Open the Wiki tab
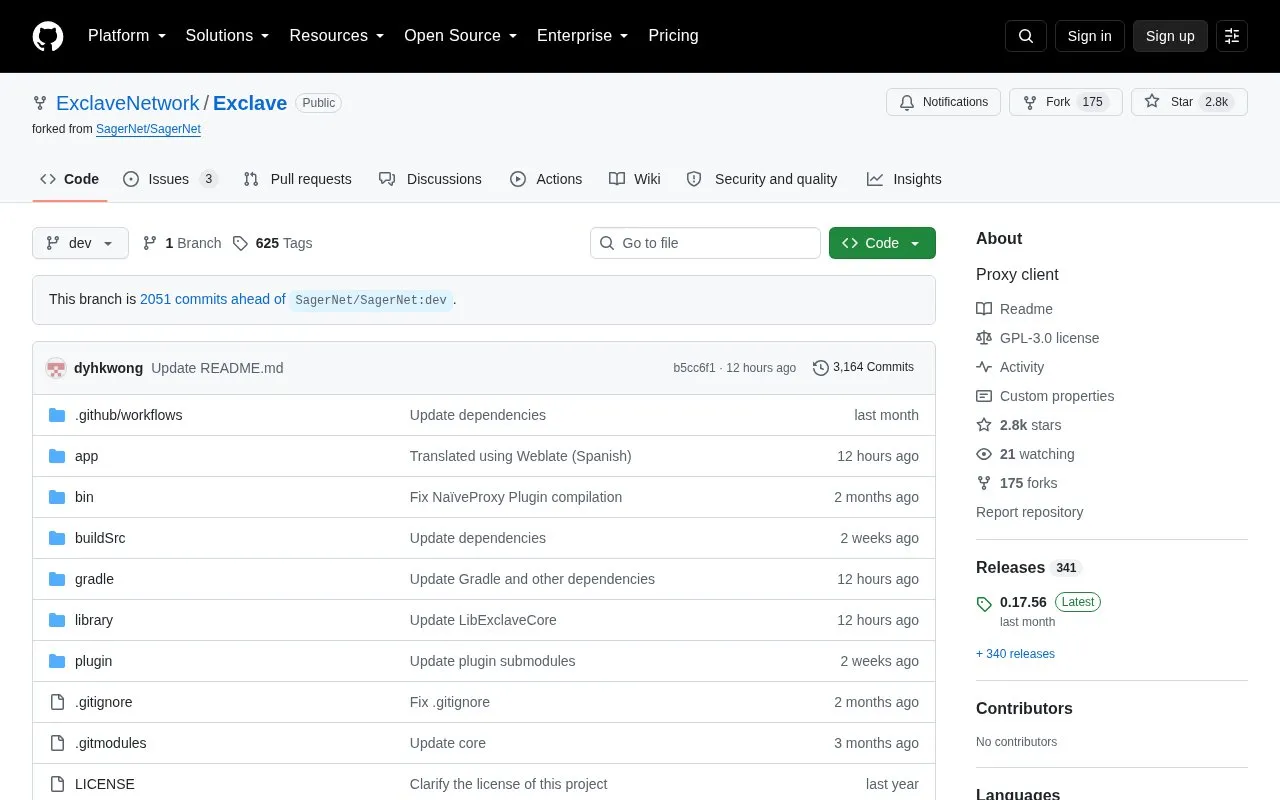Screen dimensions: 1280x800 (635, 179)
